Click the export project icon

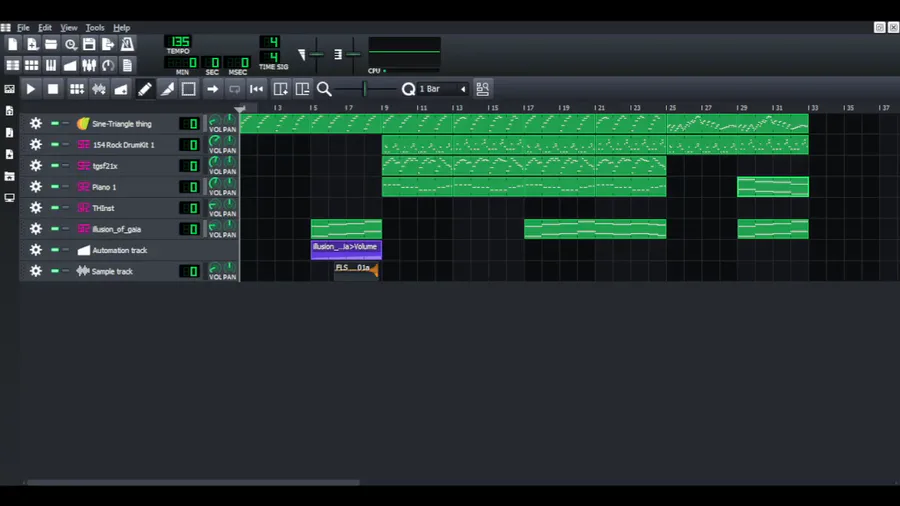[x=108, y=44]
